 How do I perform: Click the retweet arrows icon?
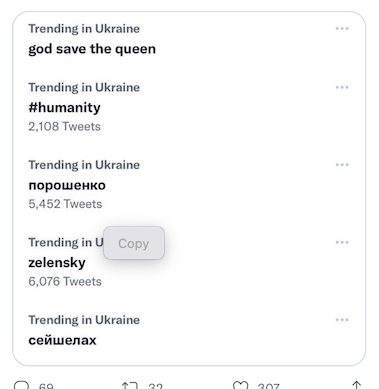coord(130,385)
